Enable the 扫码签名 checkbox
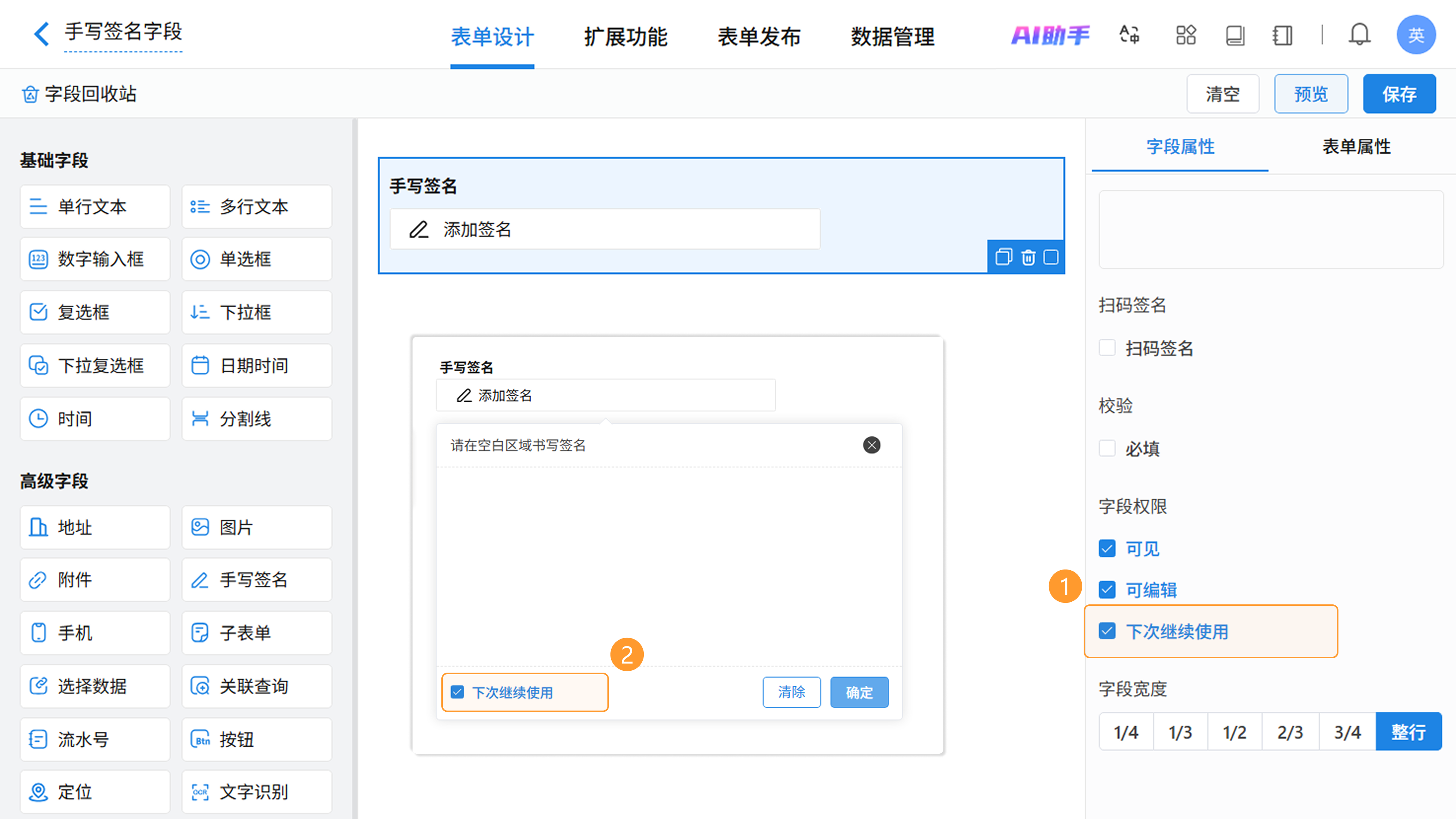 (1107, 348)
